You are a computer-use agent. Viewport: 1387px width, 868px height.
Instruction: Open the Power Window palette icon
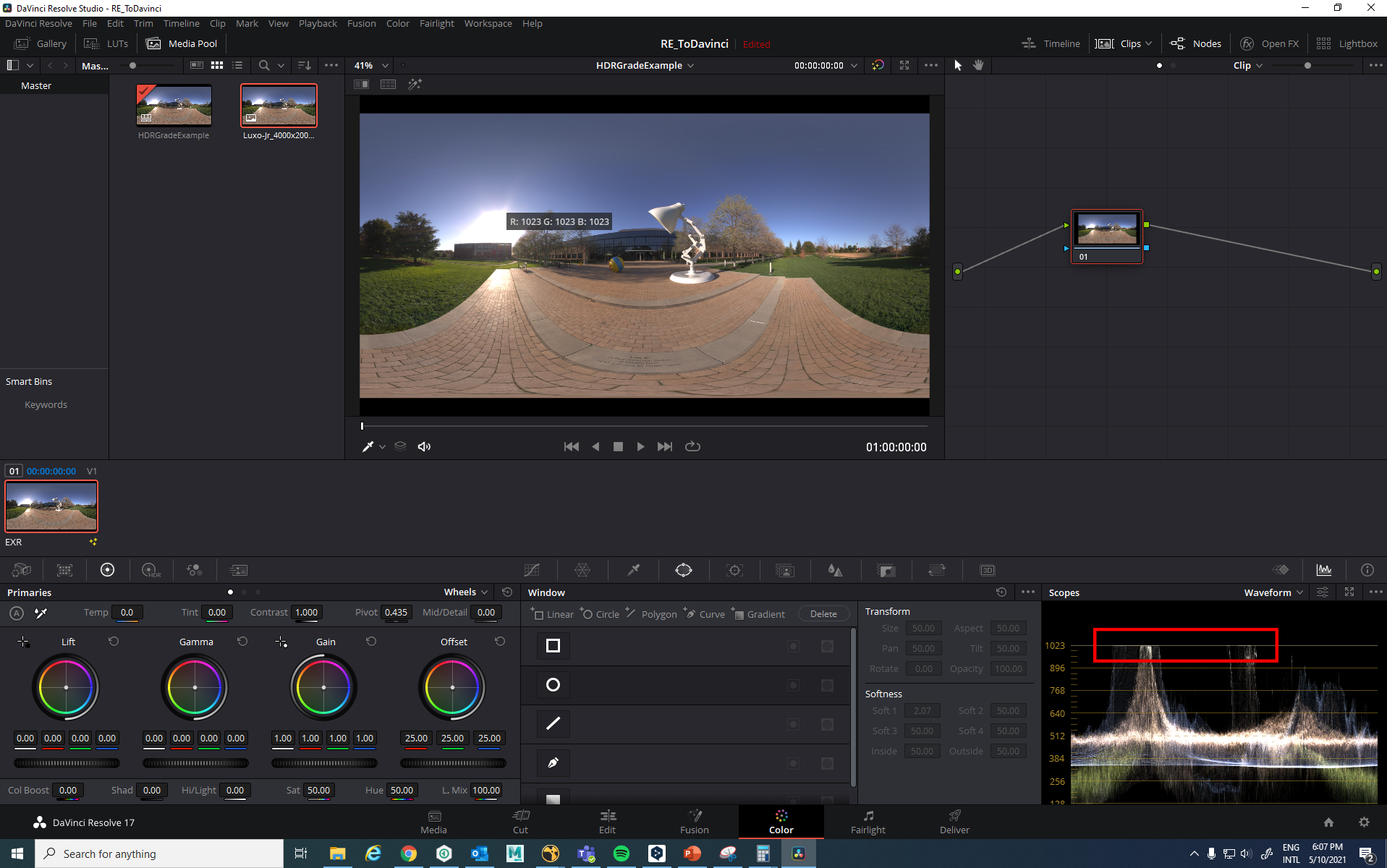pyautogui.click(x=684, y=570)
